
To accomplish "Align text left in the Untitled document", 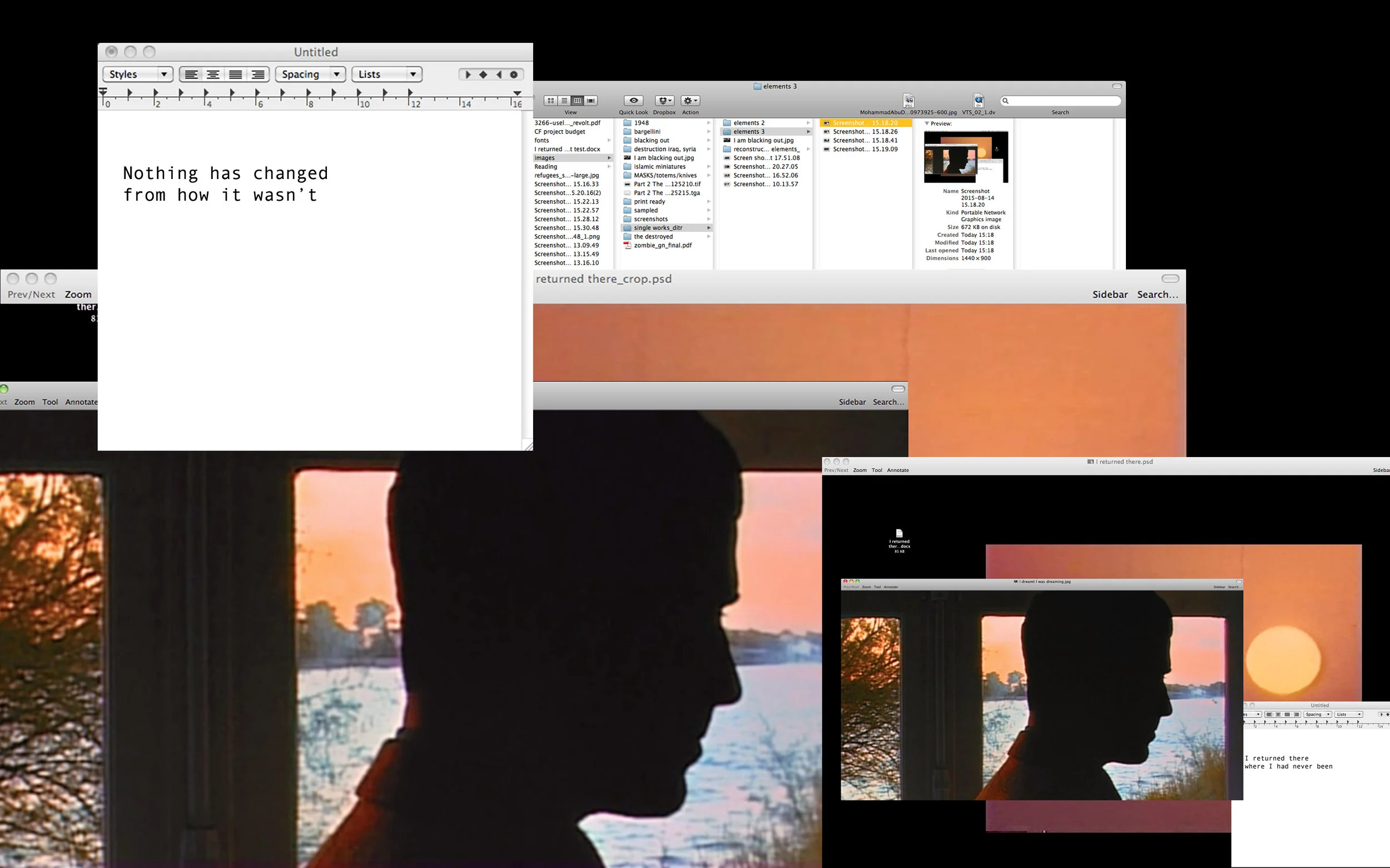I will click(x=191, y=75).
